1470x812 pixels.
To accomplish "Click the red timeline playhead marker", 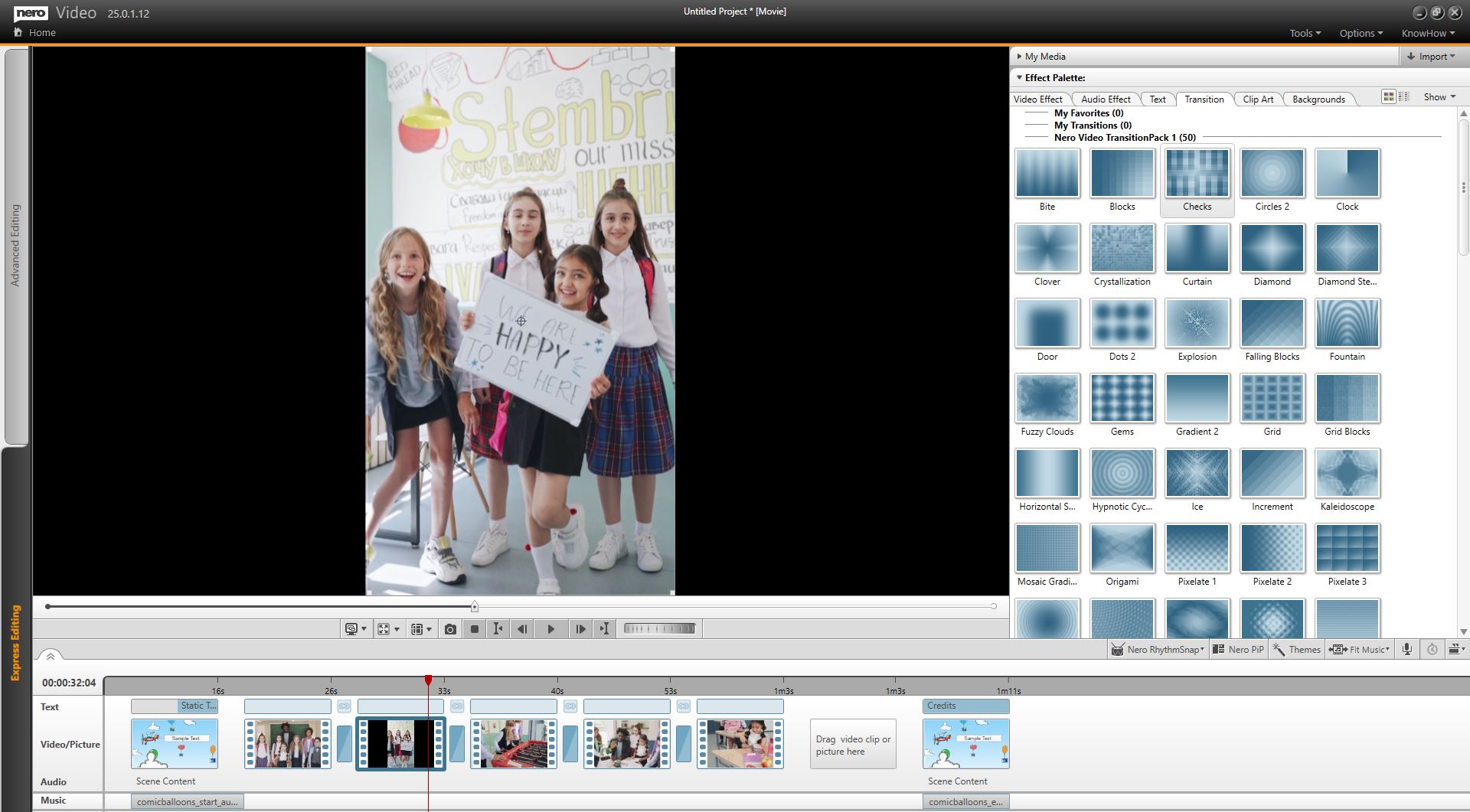I will [x=429, y=680].
